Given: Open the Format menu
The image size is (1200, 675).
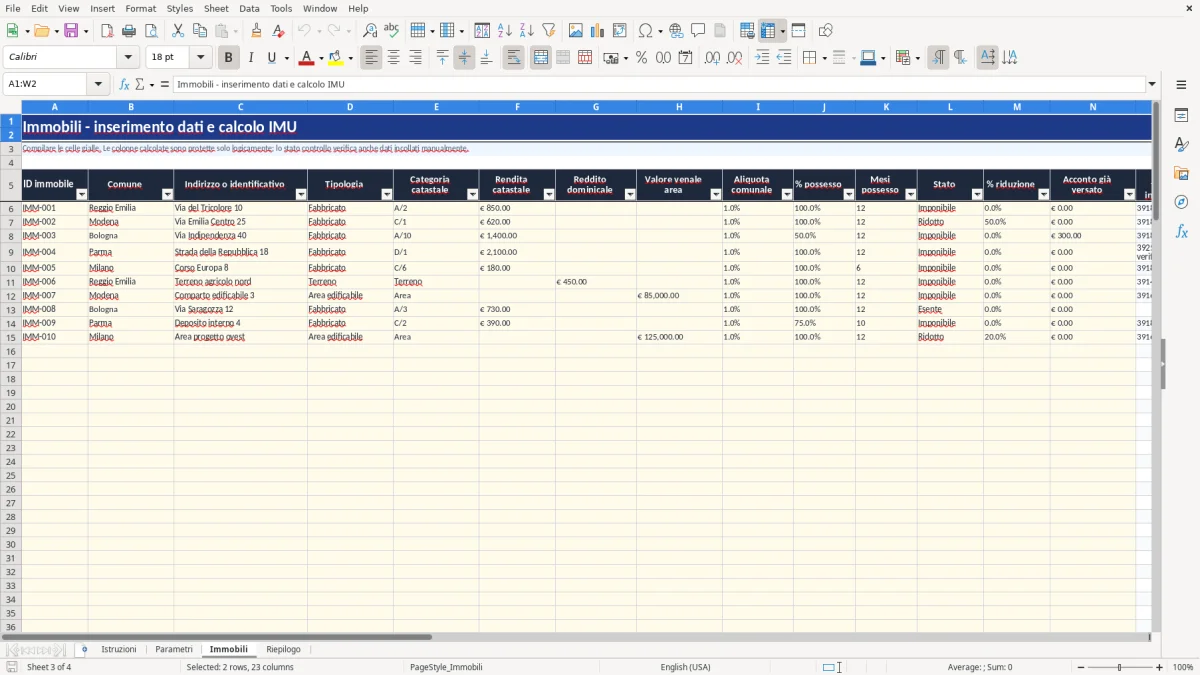Looking at the screenshot, I should [x=140, y=8].
